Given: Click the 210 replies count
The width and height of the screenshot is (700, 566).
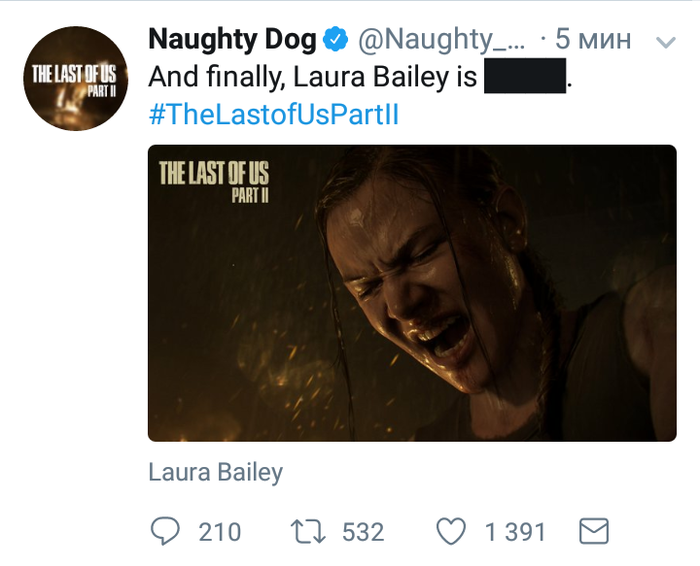Looking at the screenshot, I should coord(219,532).
